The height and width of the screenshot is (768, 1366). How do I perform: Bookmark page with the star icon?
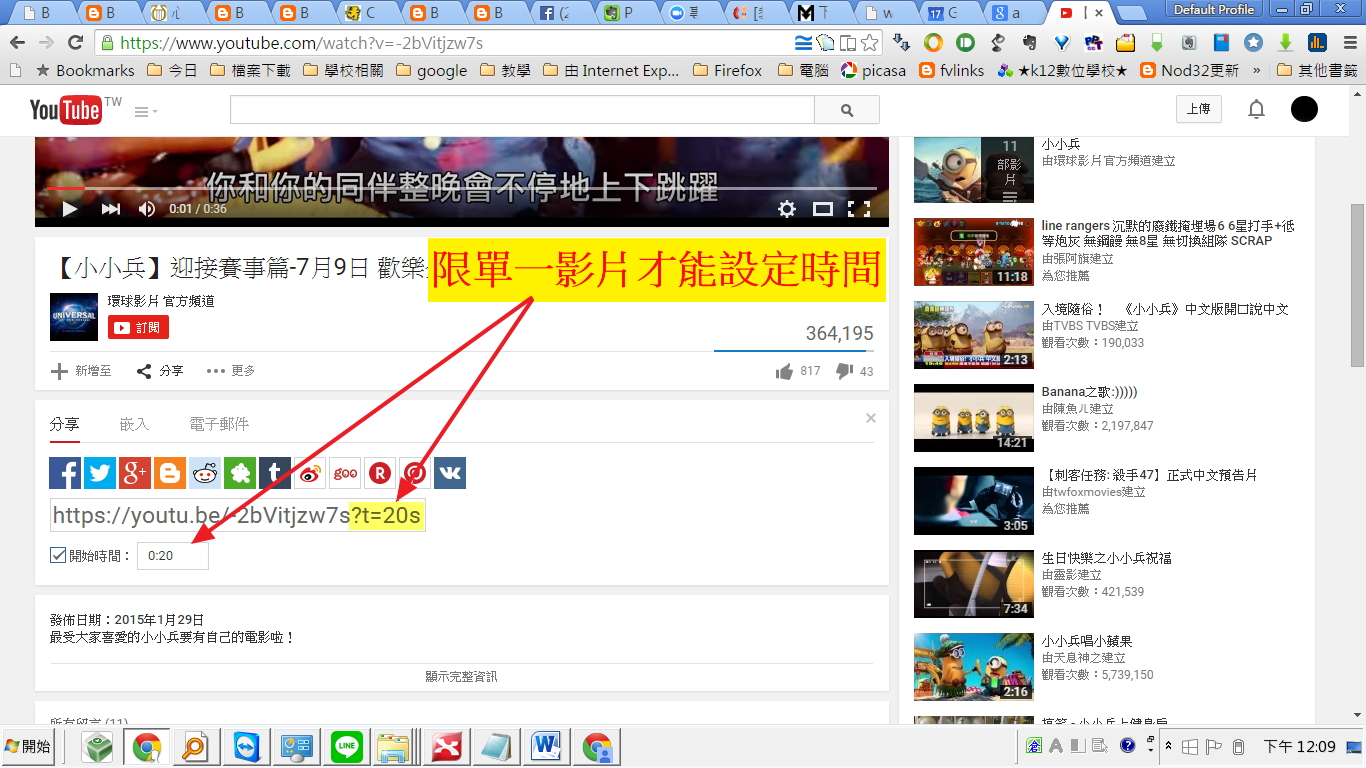coord(870,43)
